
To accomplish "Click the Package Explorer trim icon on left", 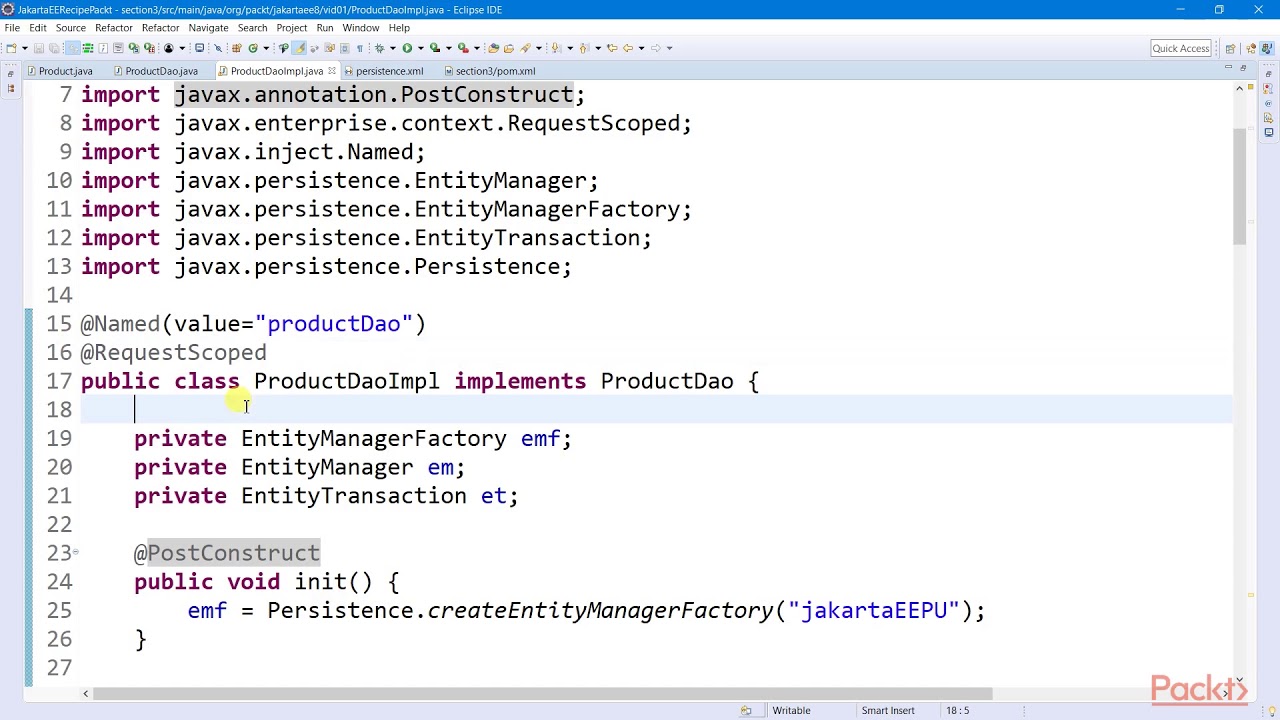I will [x=10, y=88].
